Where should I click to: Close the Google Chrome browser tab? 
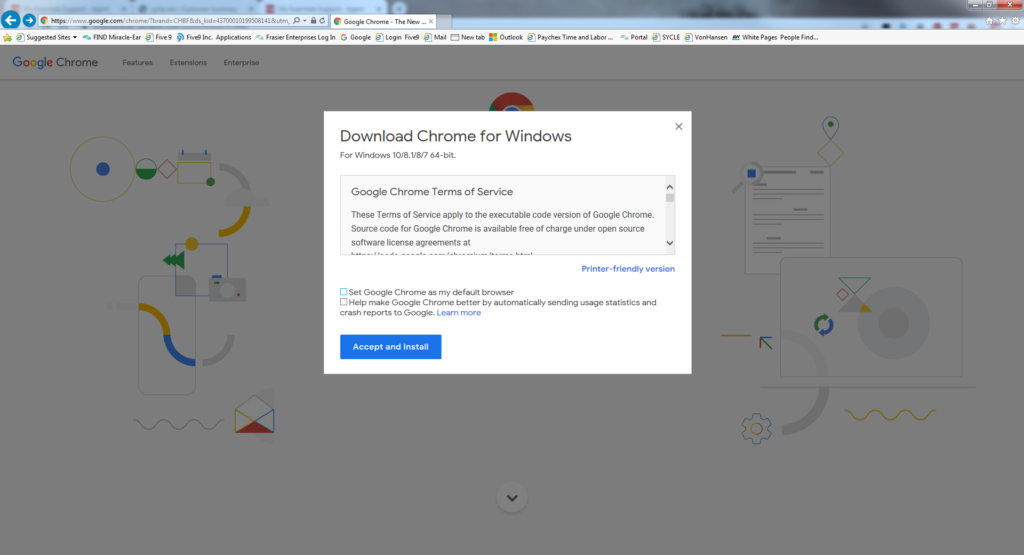pyautogui.click(x=431, y=22)
